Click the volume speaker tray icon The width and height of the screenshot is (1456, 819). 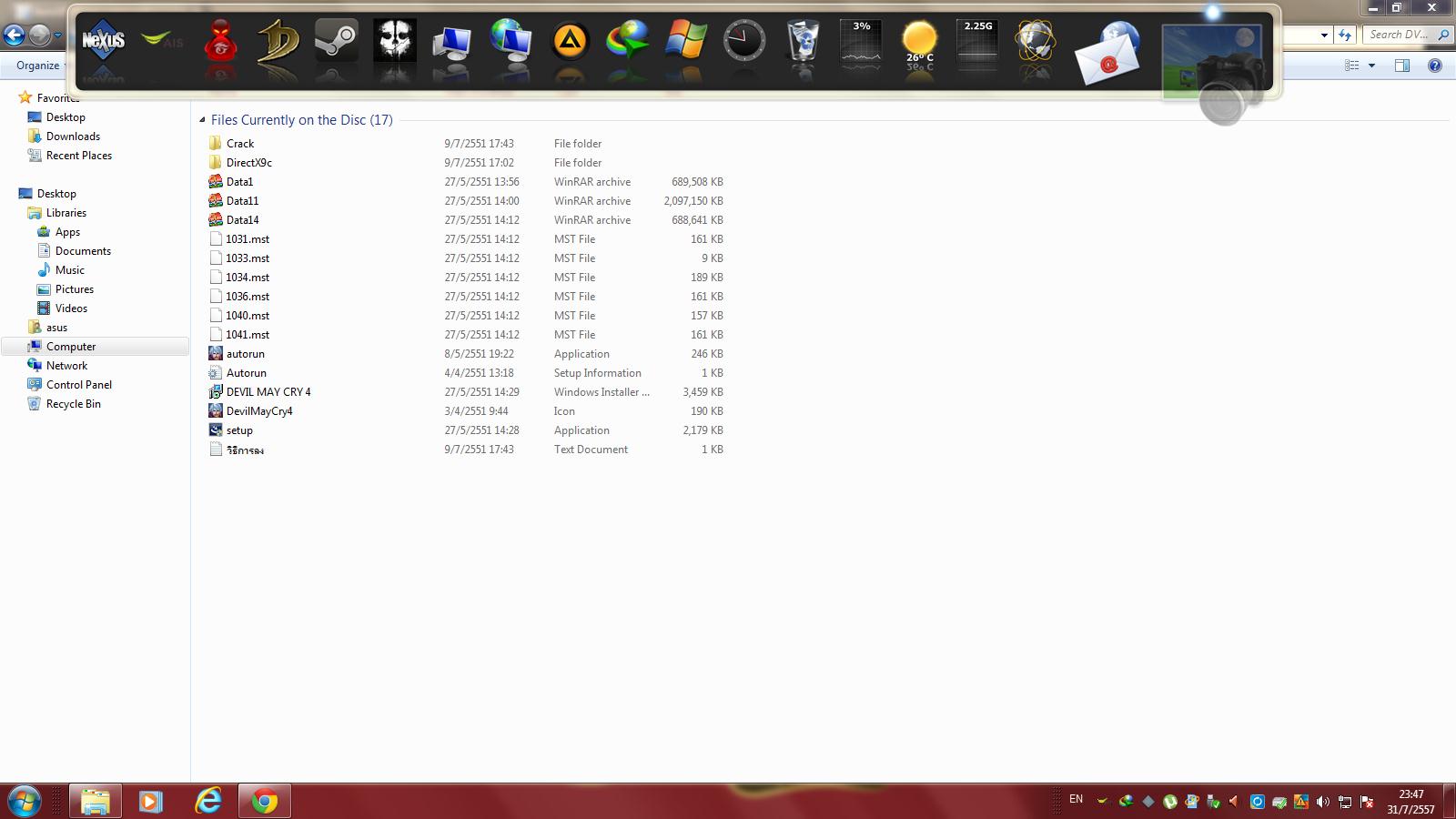pos(1322,802)
